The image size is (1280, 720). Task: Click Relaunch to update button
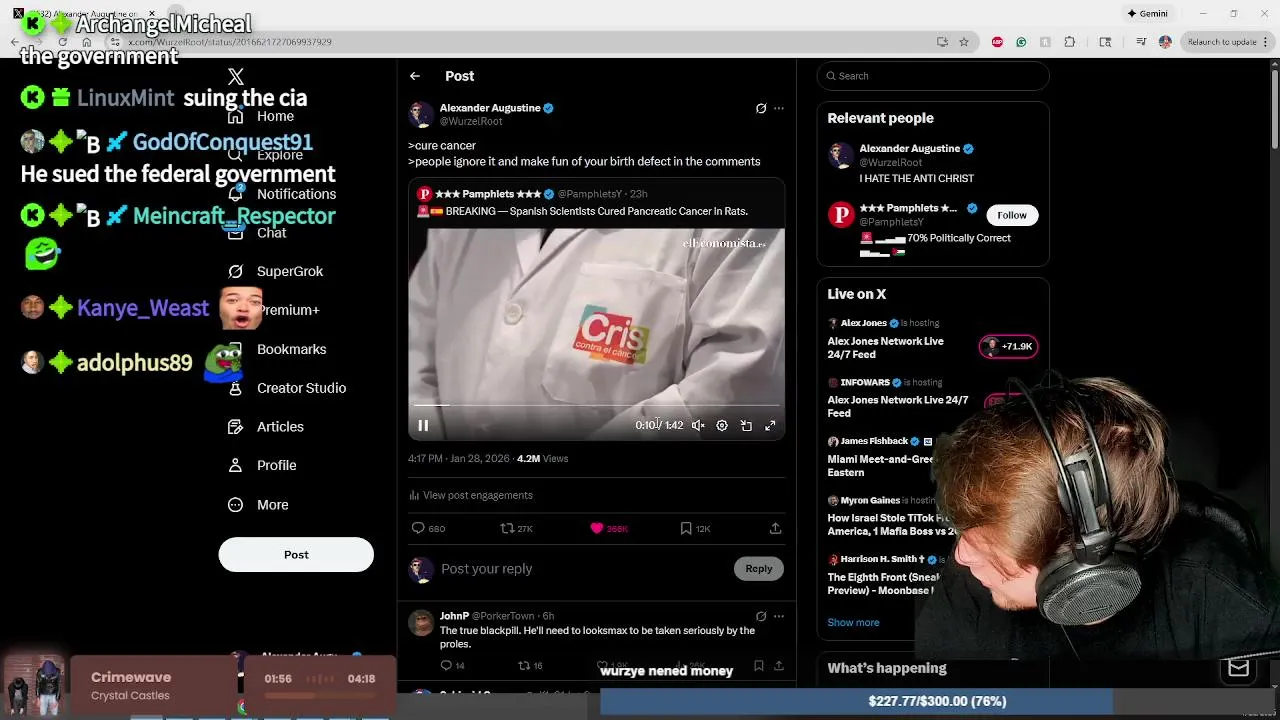coord(1220,42)
